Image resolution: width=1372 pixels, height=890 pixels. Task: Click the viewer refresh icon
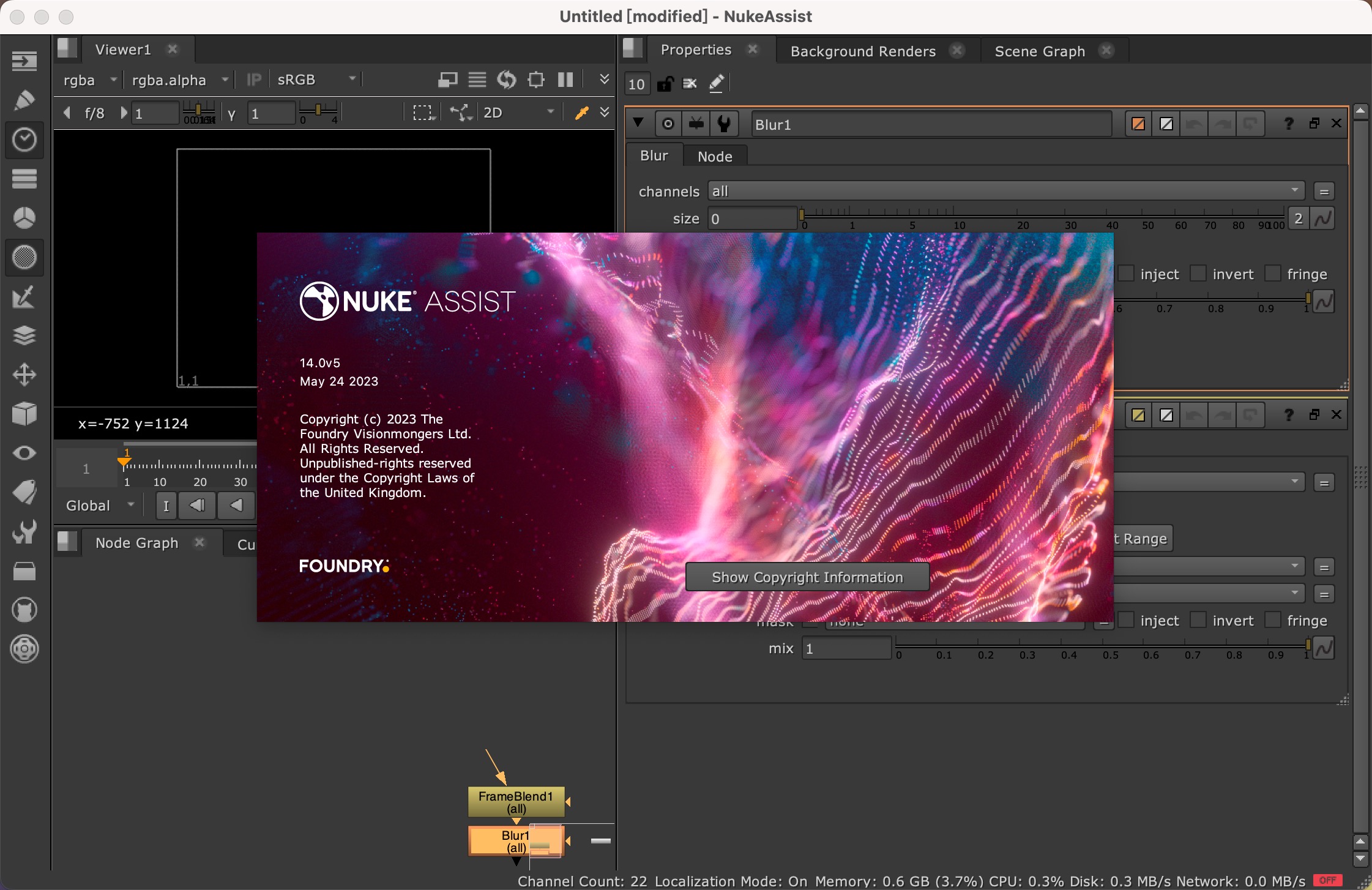point(507,80)
